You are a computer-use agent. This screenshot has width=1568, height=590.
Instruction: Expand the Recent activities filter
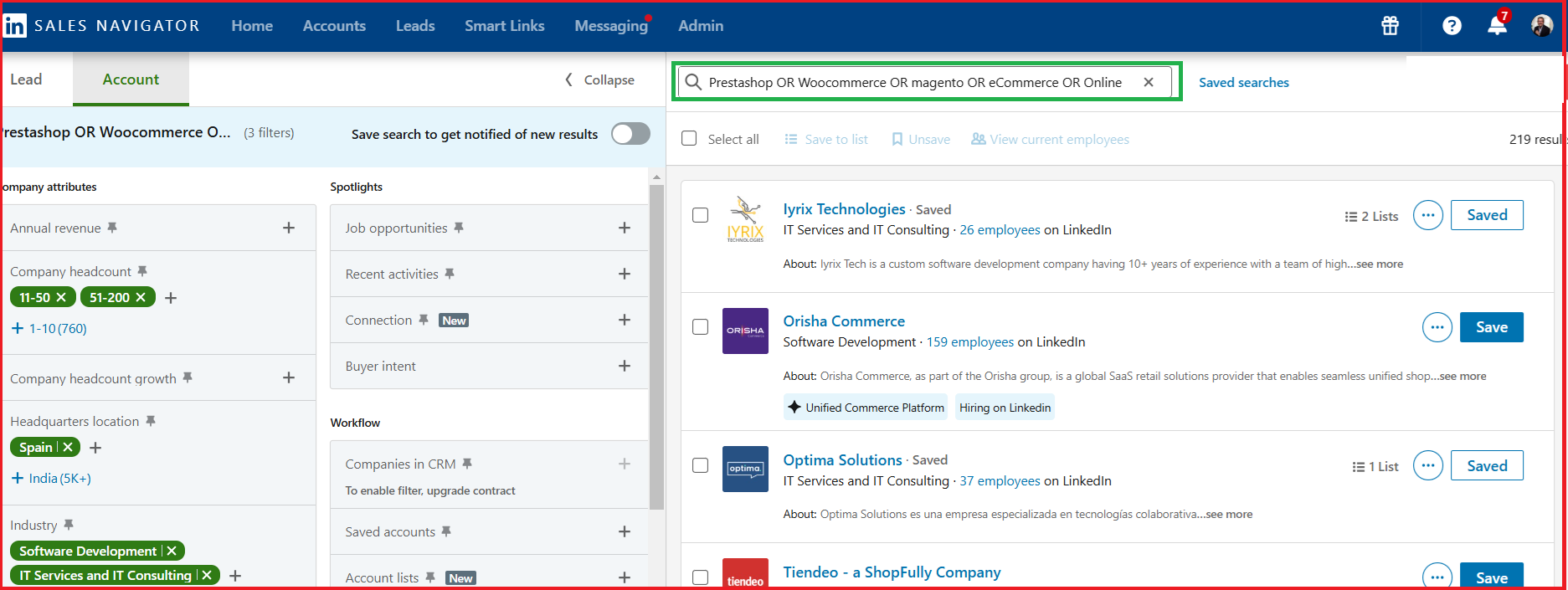click(625, 274)
